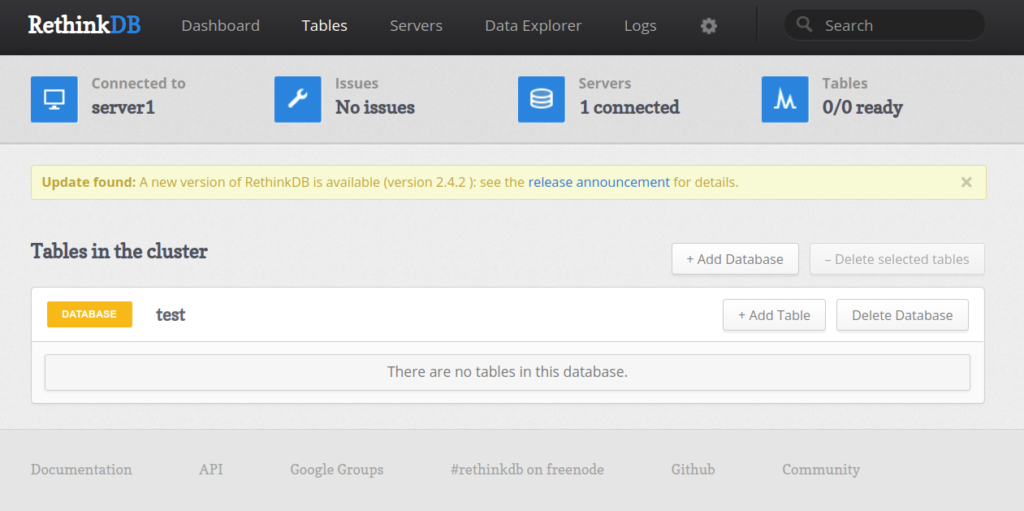Click the test database name
The image size is (1024, 511).
tap(170, 315)
